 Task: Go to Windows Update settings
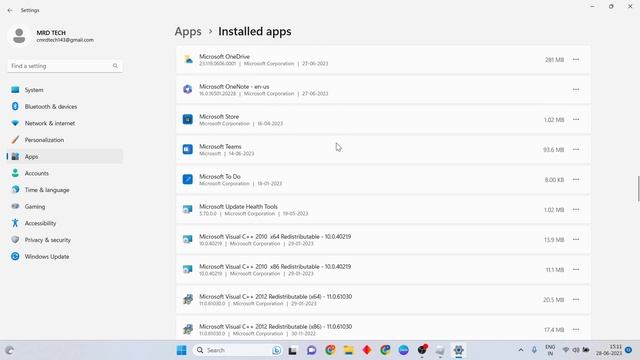click(x=65, y=257)
